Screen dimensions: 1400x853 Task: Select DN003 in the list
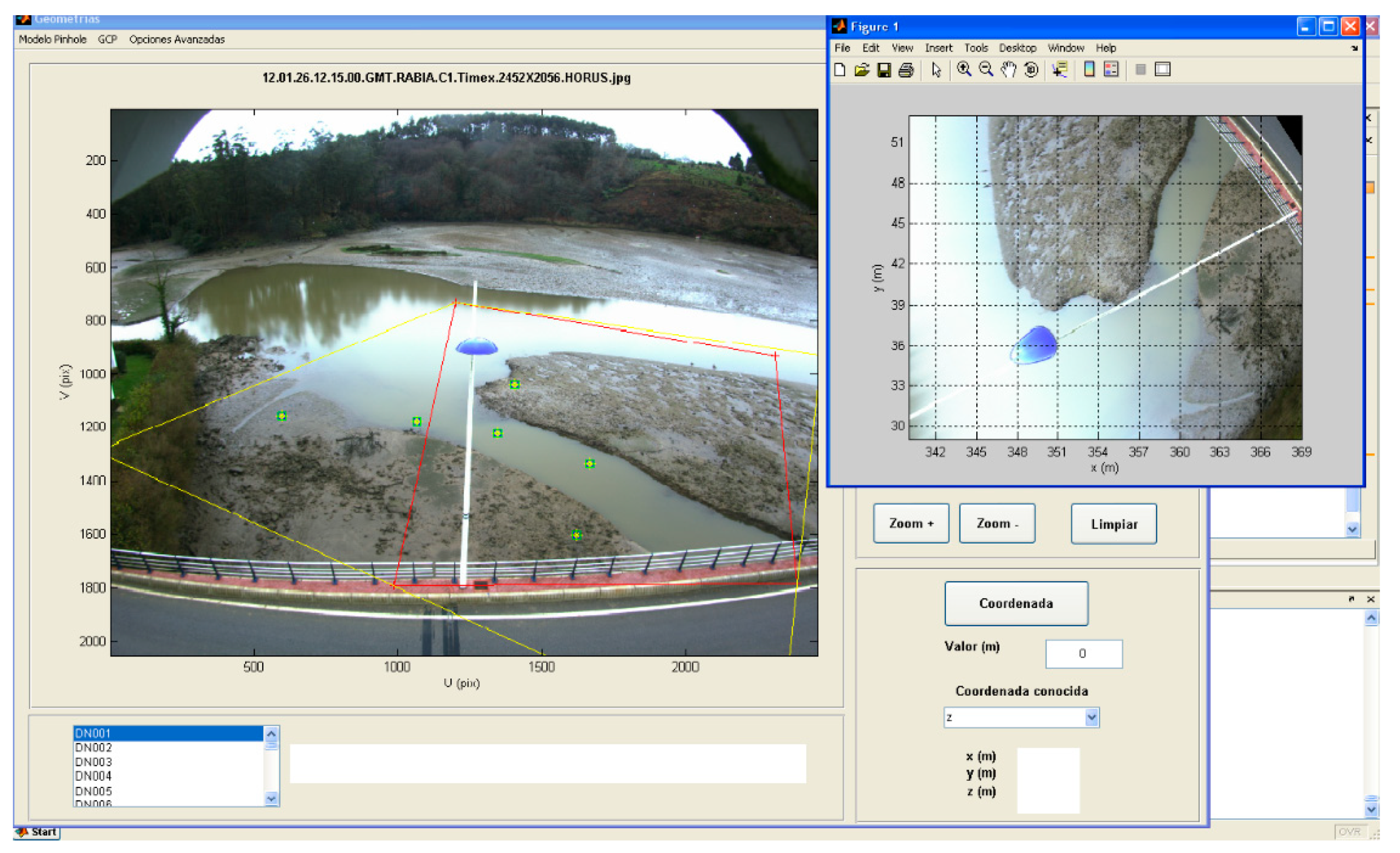(x=94, y=762)
